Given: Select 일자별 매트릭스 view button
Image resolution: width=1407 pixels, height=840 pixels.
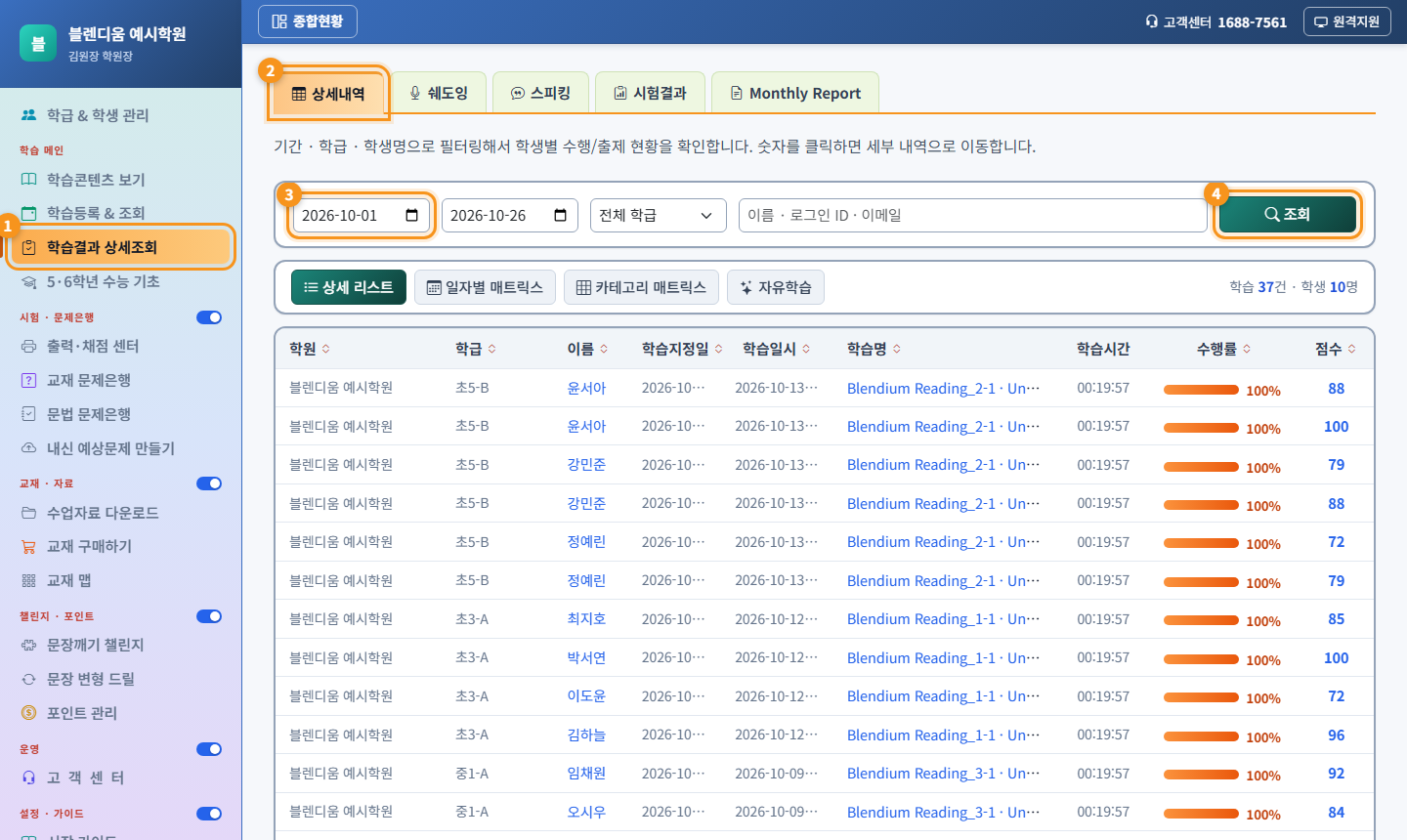Looking at the screenshot, I should tap(485, 287).
